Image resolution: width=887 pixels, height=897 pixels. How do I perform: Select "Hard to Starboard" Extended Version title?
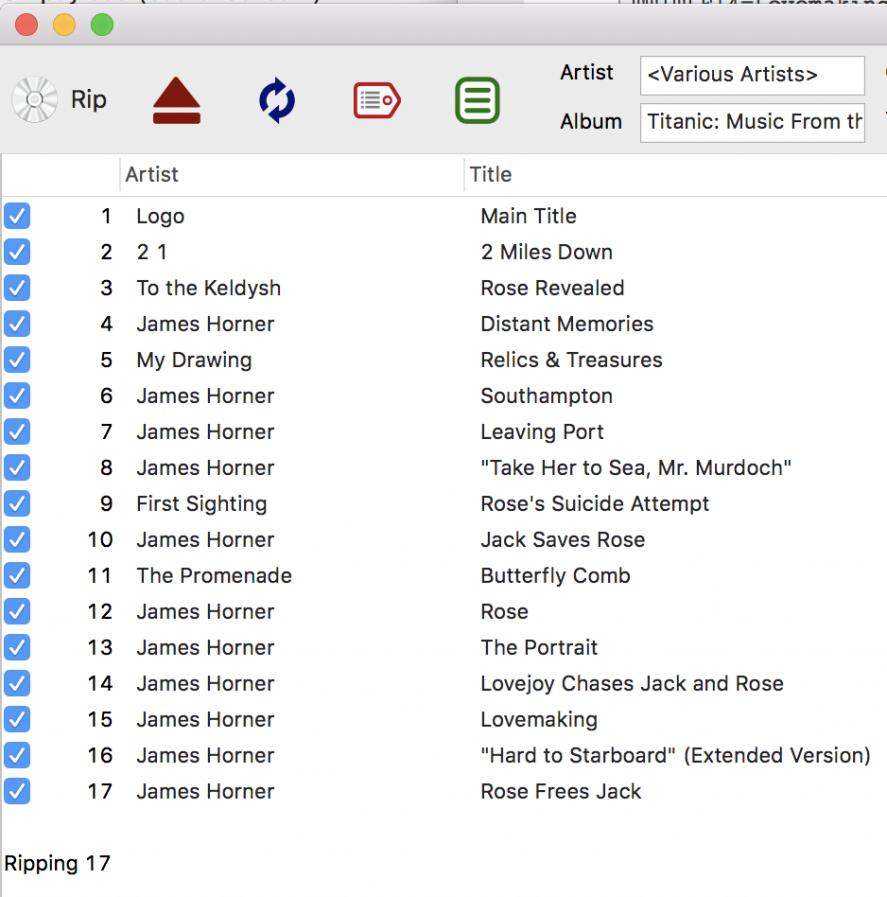pos(675,755)
